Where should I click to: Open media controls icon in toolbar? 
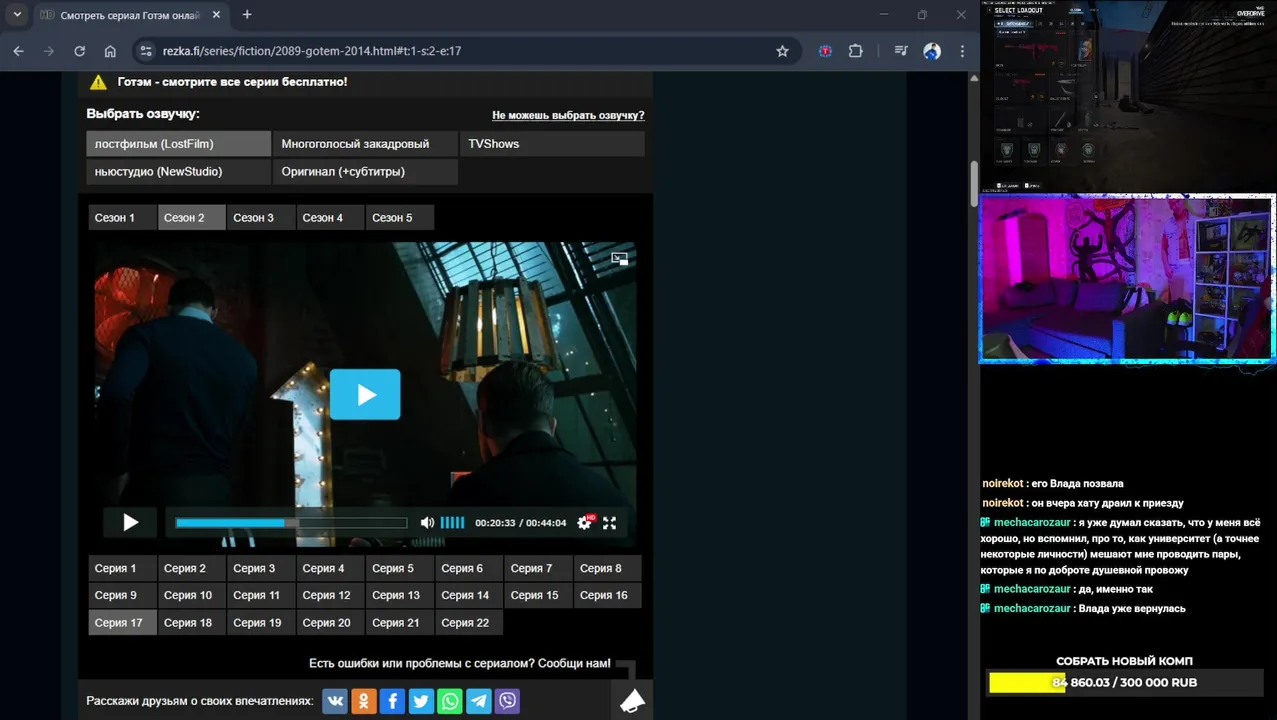(x=901, y=51)
